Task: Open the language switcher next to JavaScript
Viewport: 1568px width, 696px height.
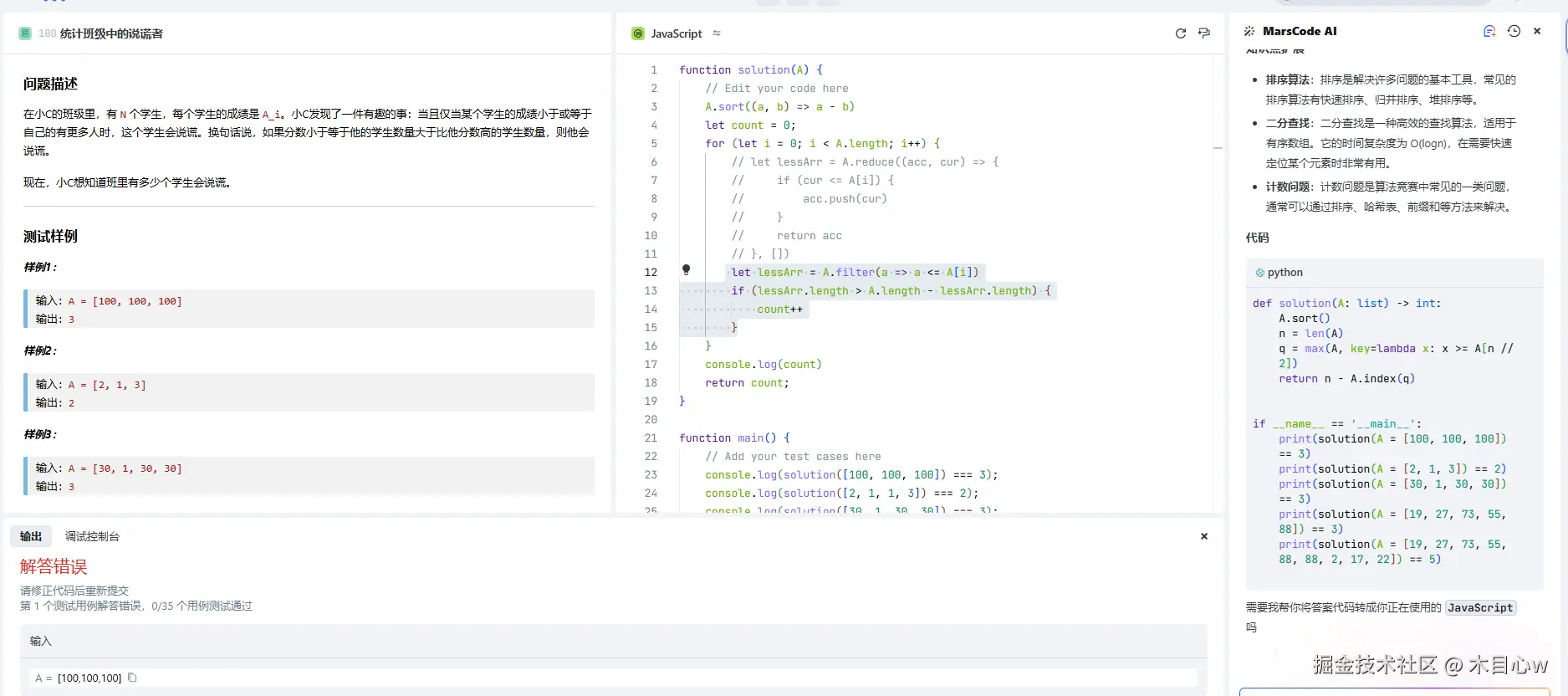Action: (717, 33)
